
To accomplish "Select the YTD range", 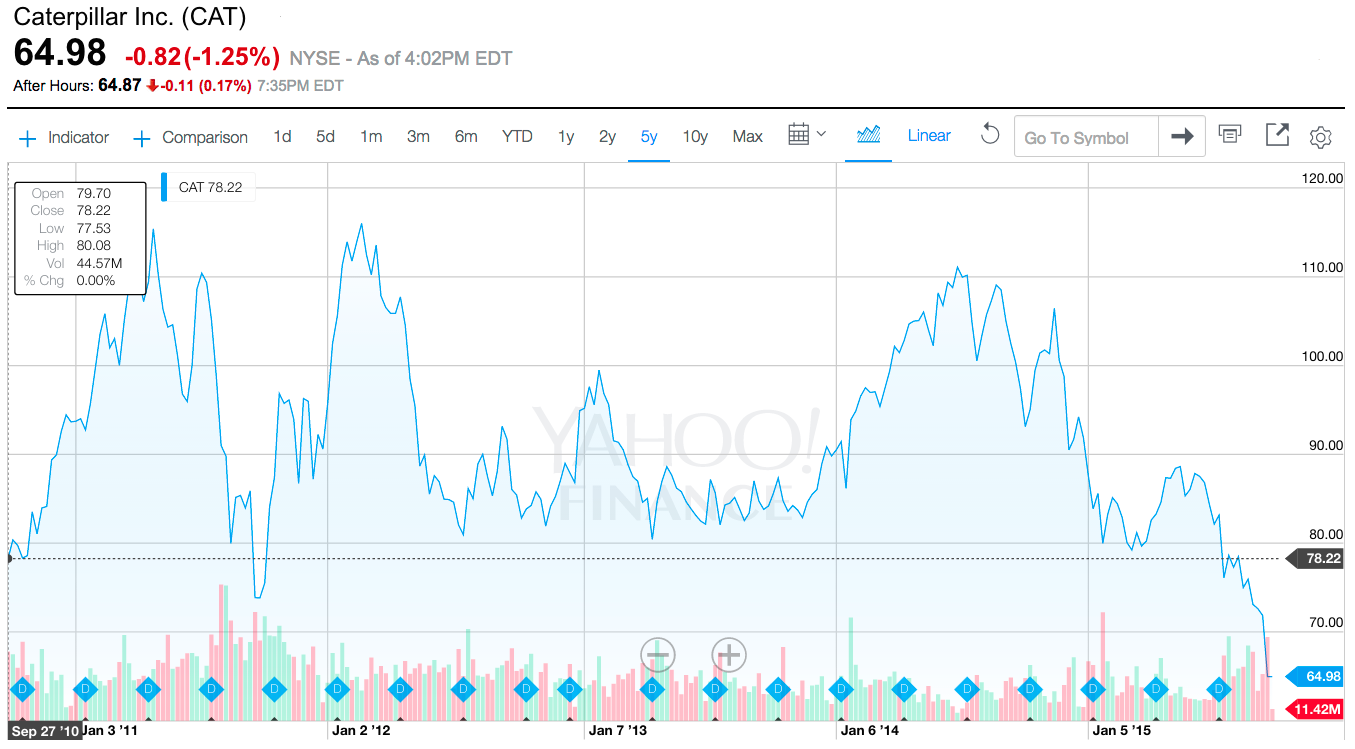I will 517,136.
